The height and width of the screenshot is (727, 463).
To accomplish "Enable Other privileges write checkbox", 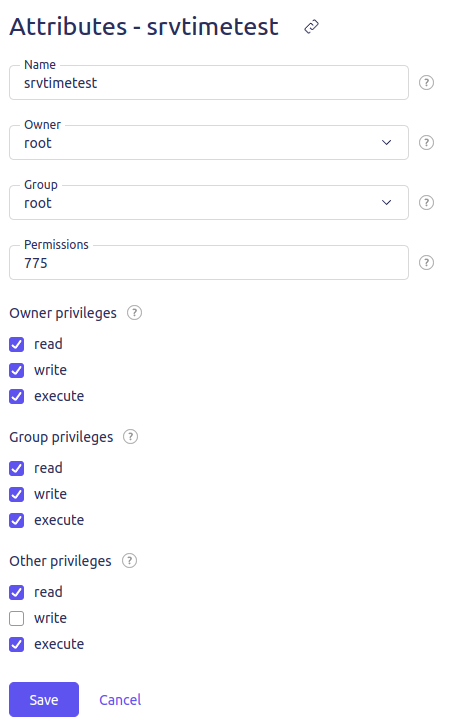I will [17, 618].
